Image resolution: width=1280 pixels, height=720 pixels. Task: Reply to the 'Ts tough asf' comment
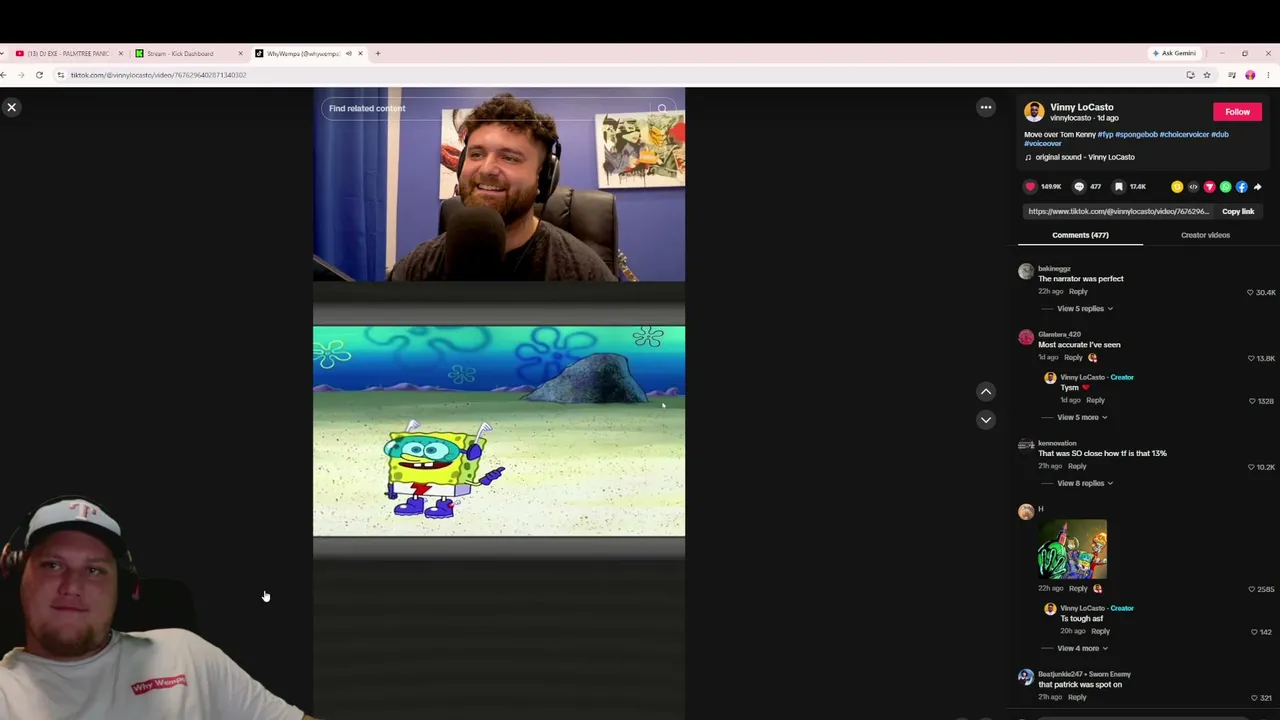[1100, 632]
